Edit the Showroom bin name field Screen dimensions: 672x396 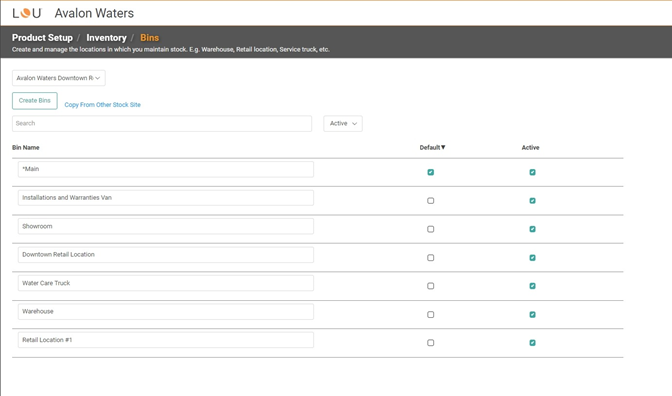click(166, 226)
